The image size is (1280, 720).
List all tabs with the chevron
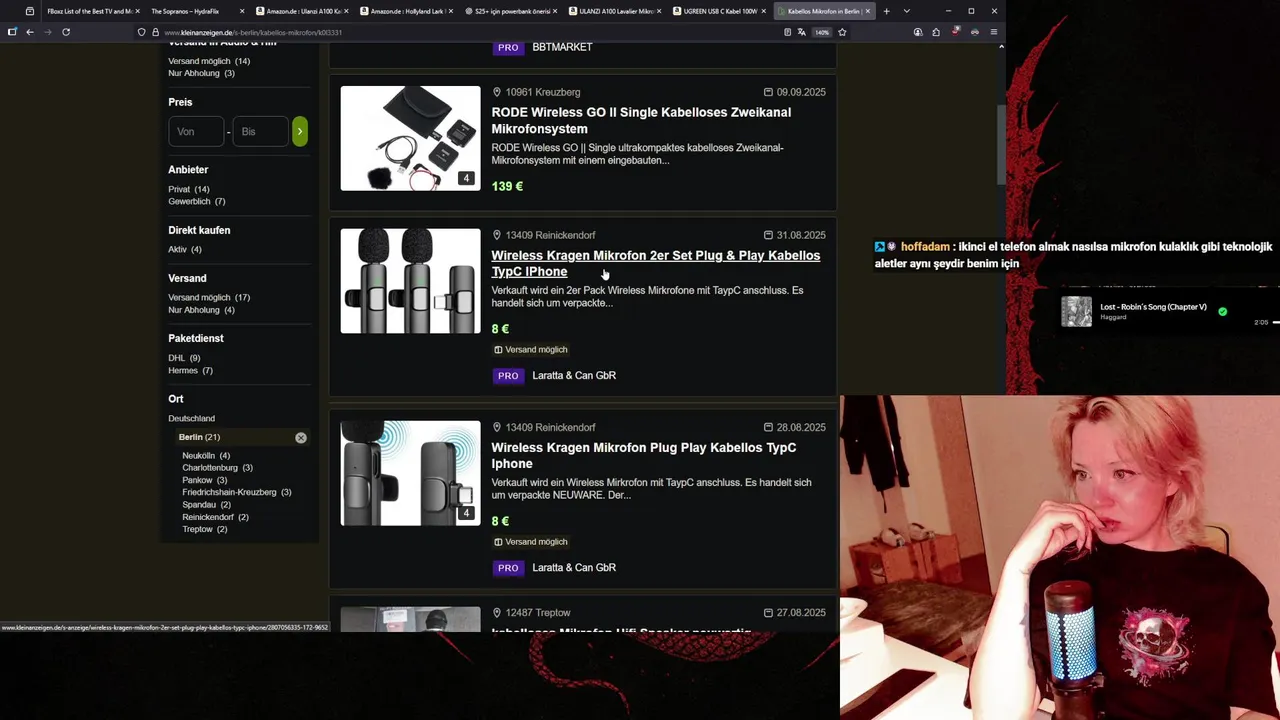906,11
